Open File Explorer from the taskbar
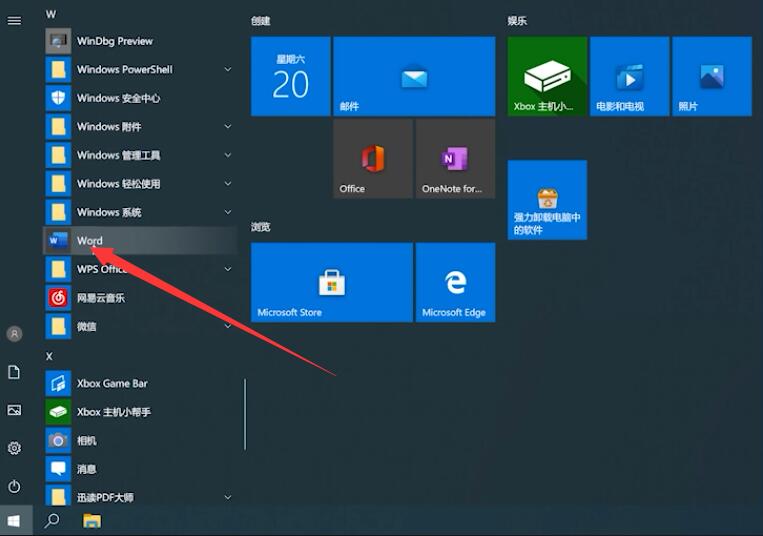The height and width of the screenshot is (536, 763). tap(92, 521)
